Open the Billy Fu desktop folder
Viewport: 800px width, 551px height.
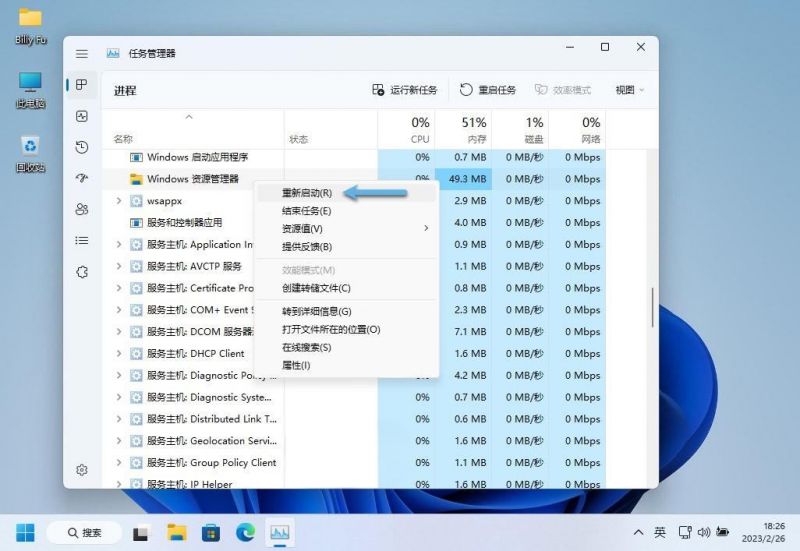[31, 27]
